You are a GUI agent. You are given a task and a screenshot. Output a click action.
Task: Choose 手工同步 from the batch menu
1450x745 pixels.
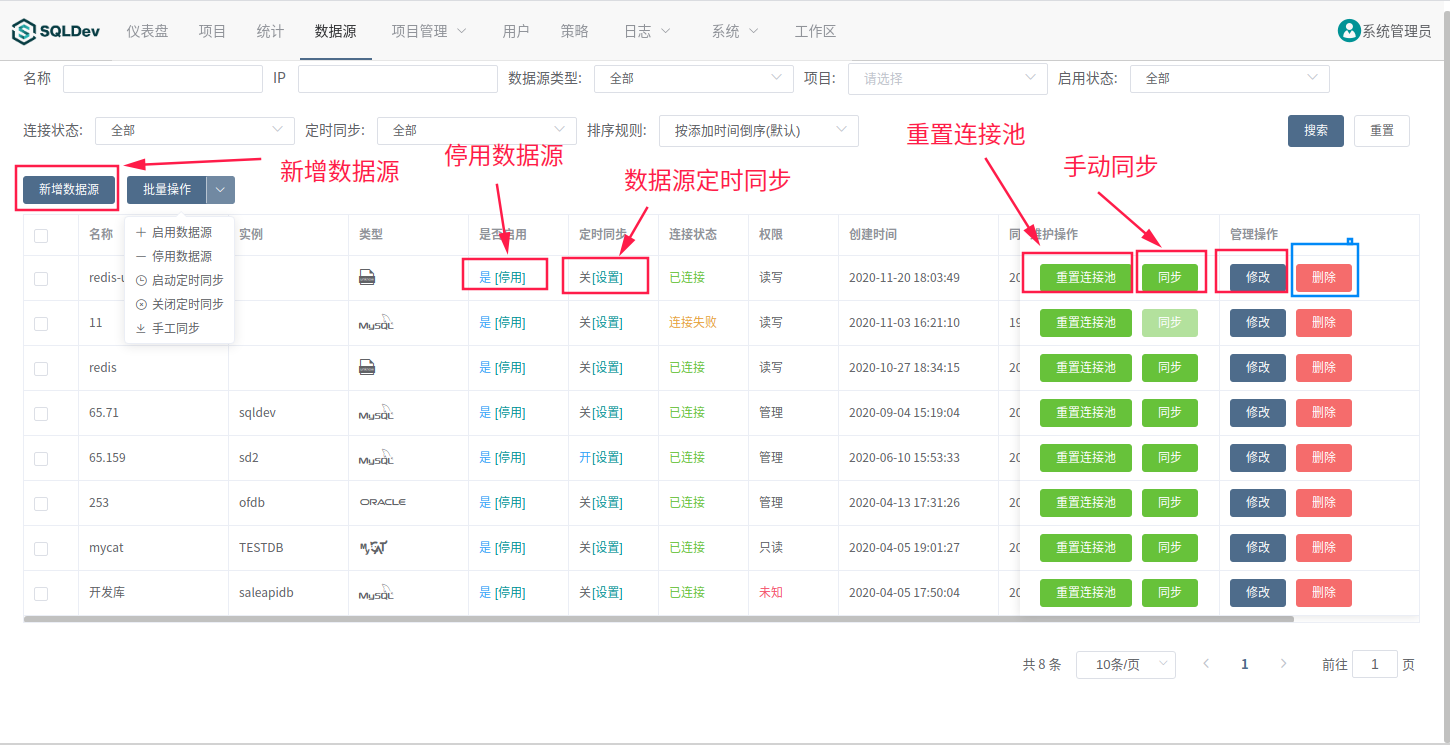click(x=175, y=328)
